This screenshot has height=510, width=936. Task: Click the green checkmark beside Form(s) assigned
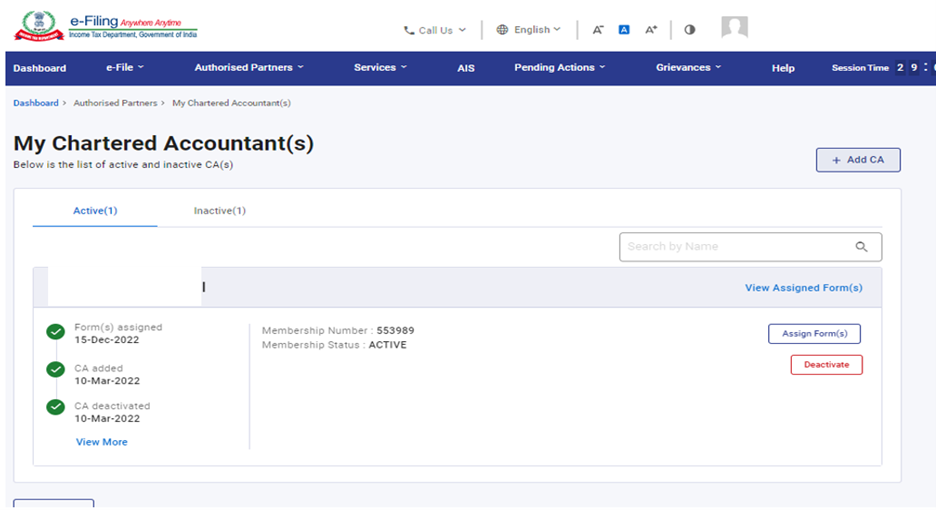click(56, 332)
